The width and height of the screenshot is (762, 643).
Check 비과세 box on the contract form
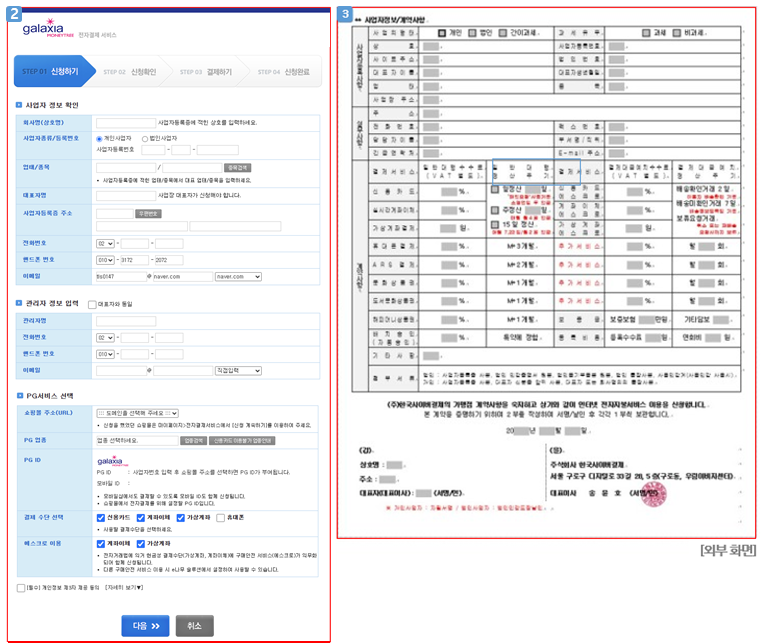[x=677, y=33]
